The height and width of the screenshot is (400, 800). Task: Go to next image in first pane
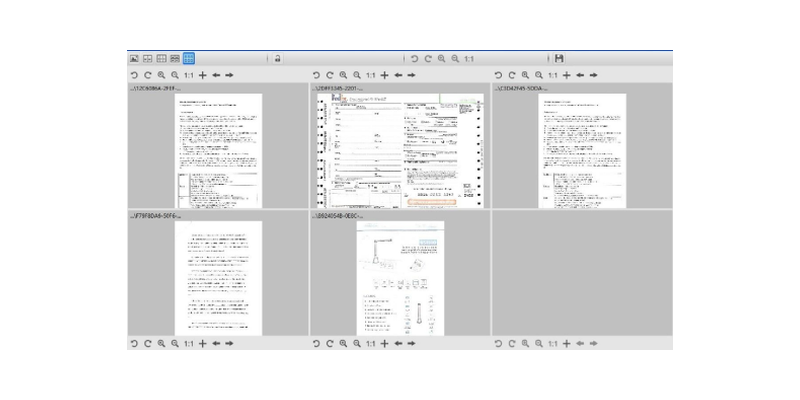229,75
